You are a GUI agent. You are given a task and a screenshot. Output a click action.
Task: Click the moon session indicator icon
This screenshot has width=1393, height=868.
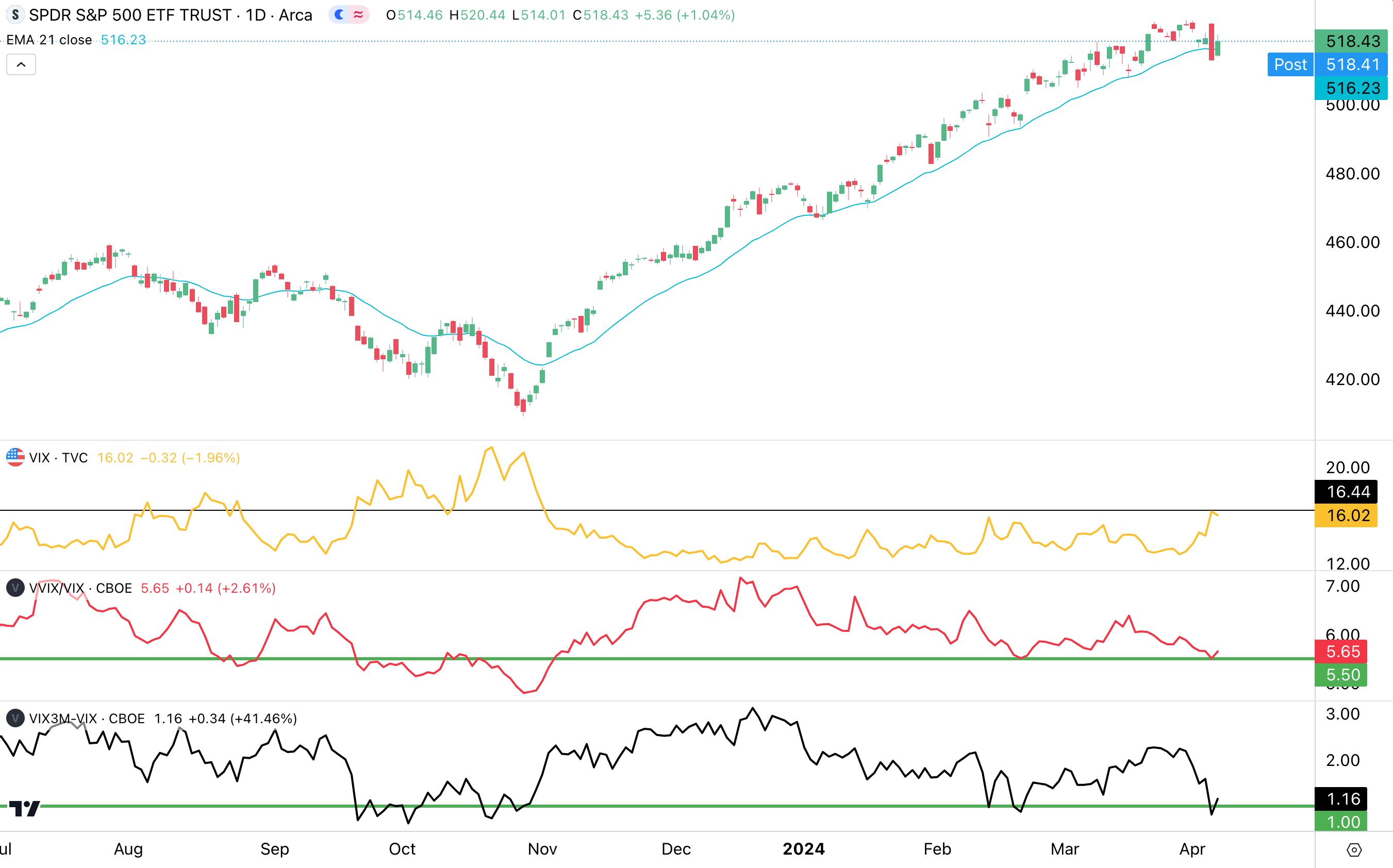click(x=339, y=15)
